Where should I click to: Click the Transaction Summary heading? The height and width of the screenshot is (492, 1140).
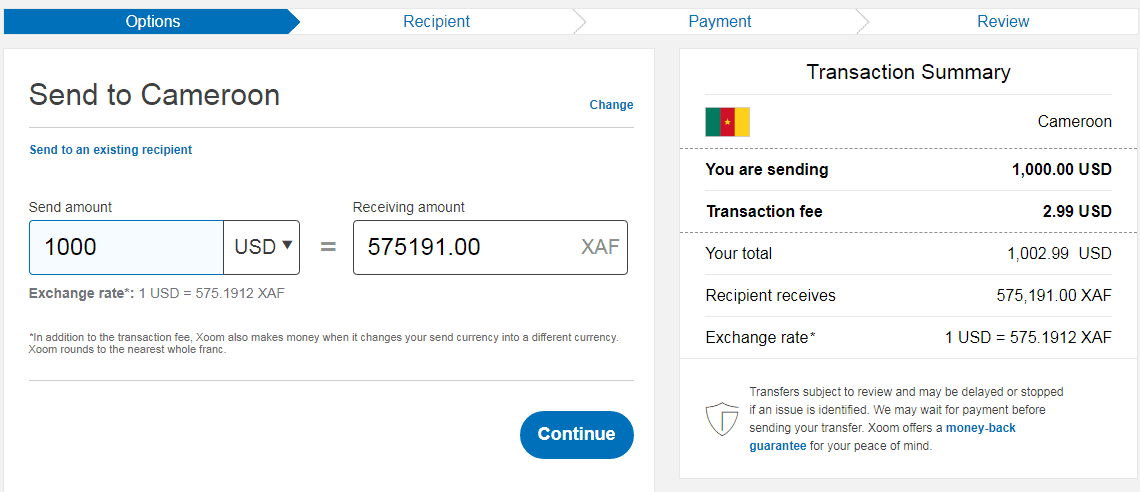pos(908,72)
